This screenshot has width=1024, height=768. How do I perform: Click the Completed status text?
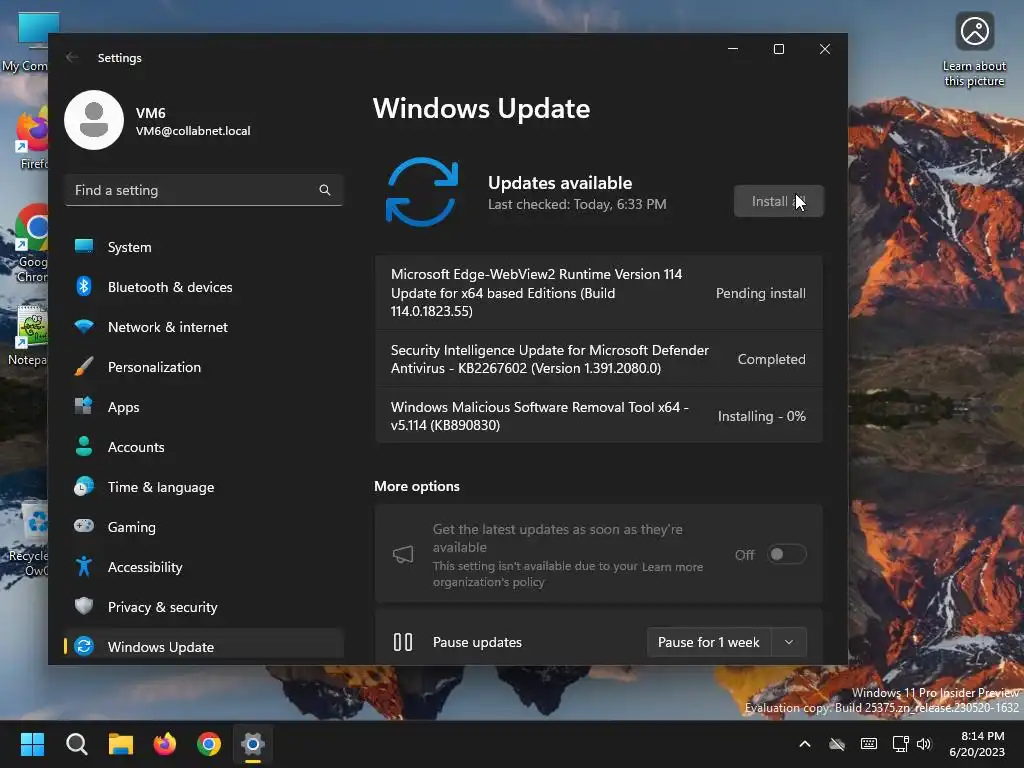(x=771, y=359)
